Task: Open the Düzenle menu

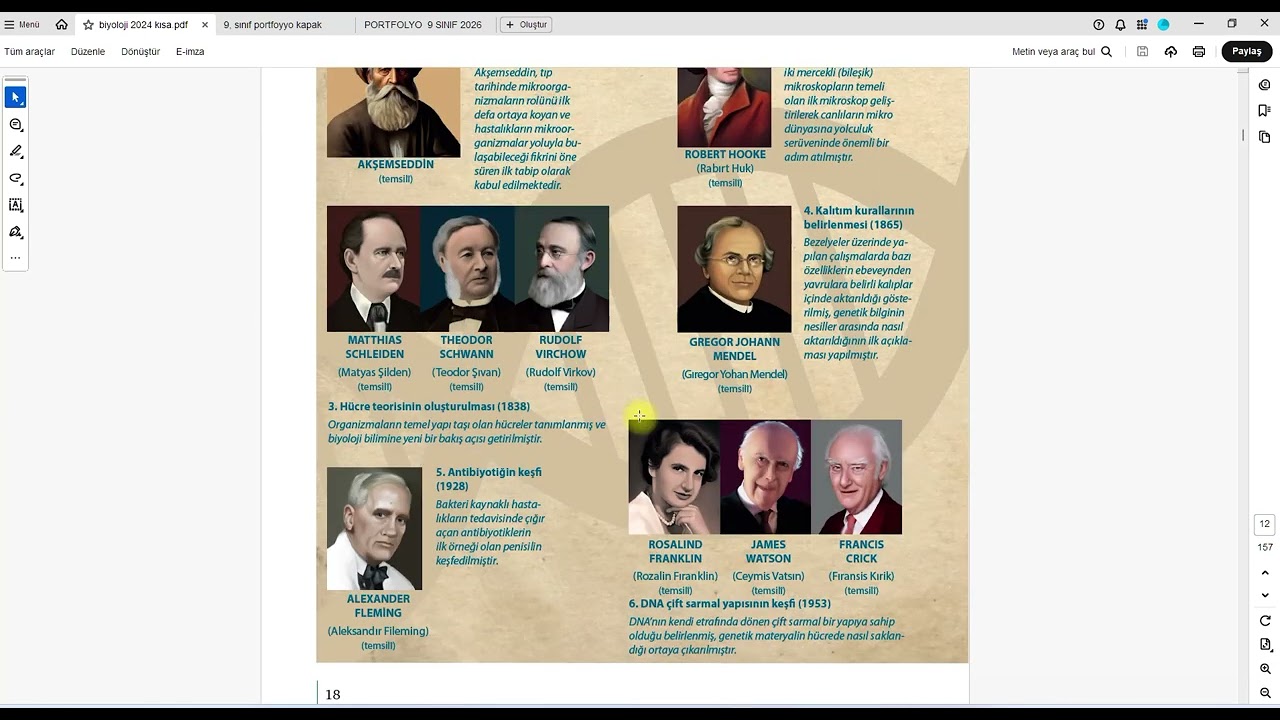Action: 88,51
